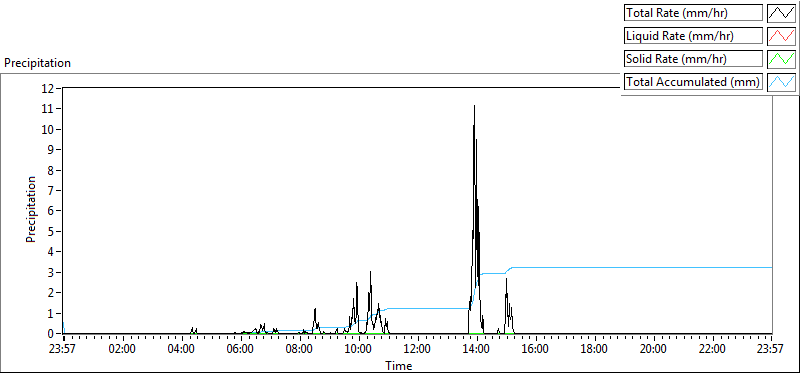Click the Time axis title
Image resolution: width=800 pixels, height=373 pixels.
(x=399, y=365)
